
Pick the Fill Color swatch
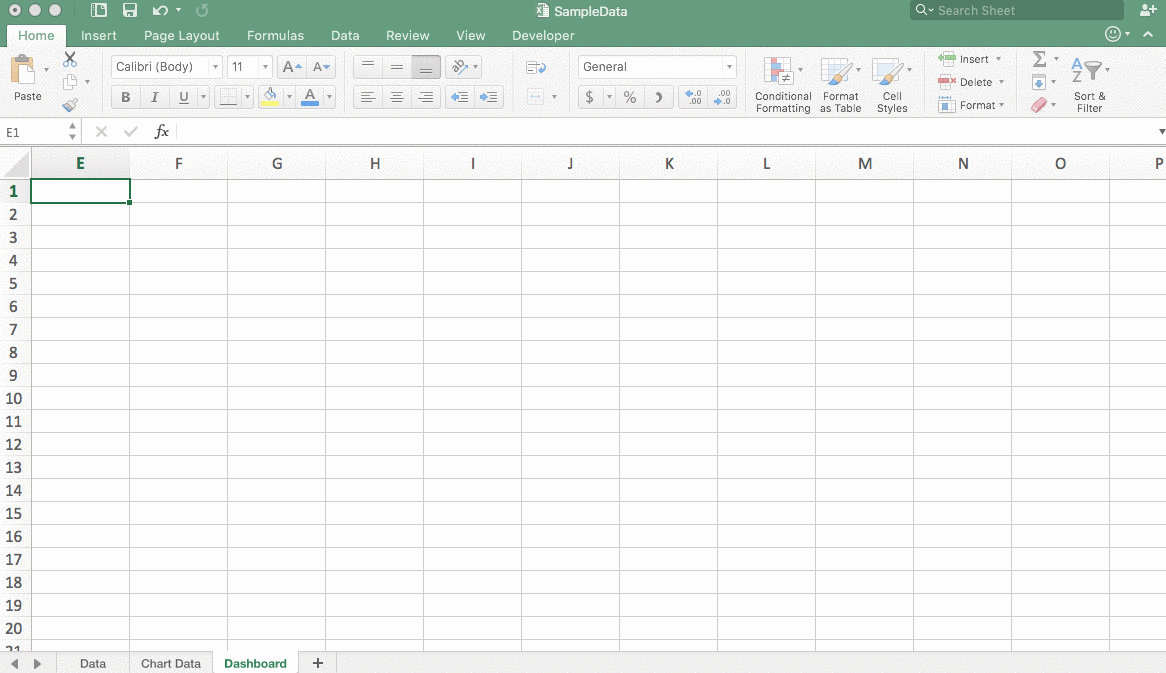[x=271, y=97]
